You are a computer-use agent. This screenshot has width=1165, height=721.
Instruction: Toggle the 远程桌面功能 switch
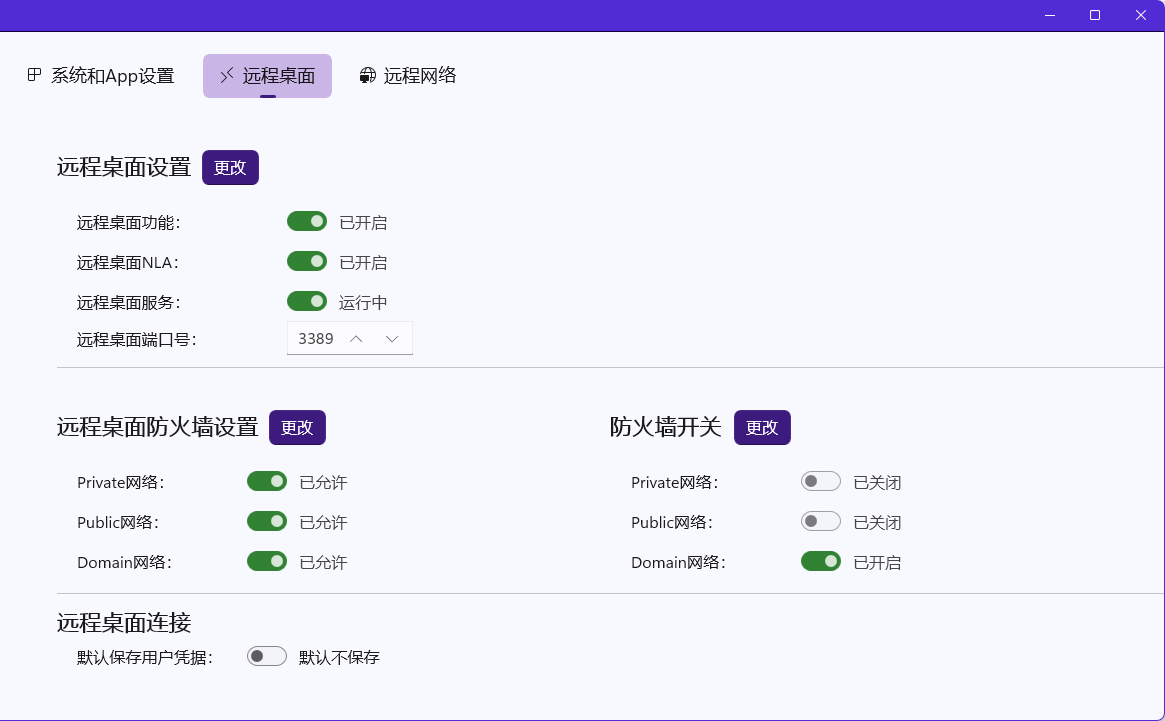(307, 221)
